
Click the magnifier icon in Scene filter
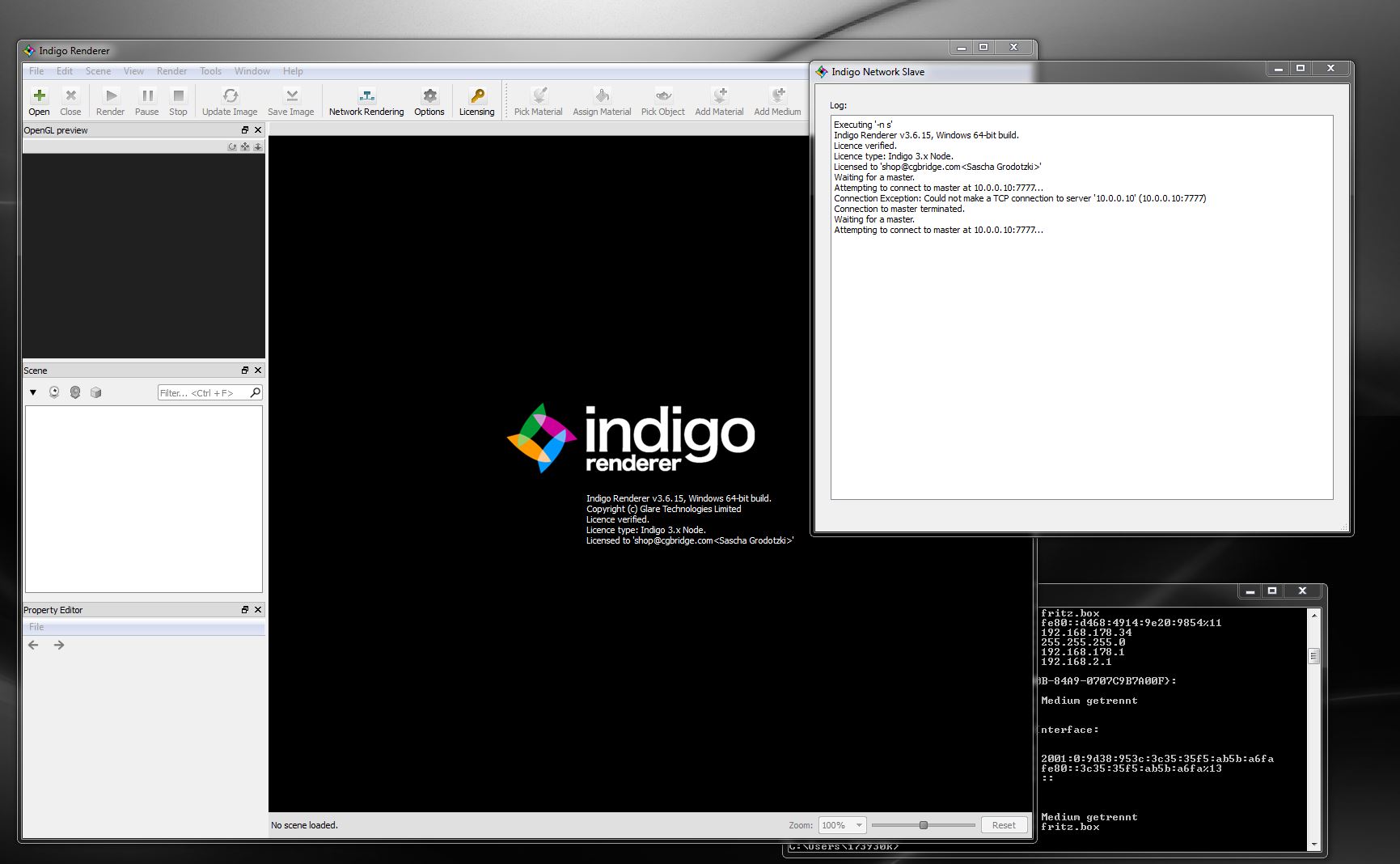pos(256,392)
